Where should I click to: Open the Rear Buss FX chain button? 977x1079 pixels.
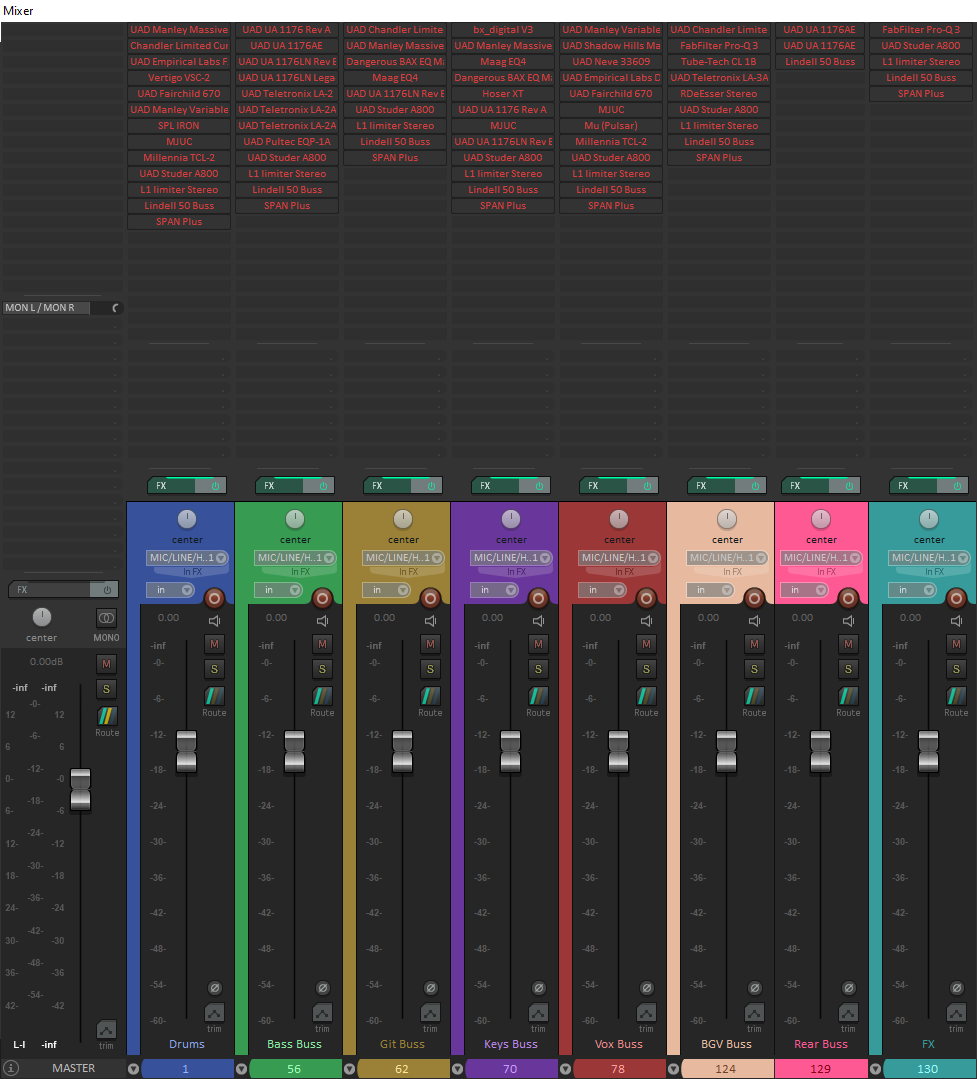[806, 486]
